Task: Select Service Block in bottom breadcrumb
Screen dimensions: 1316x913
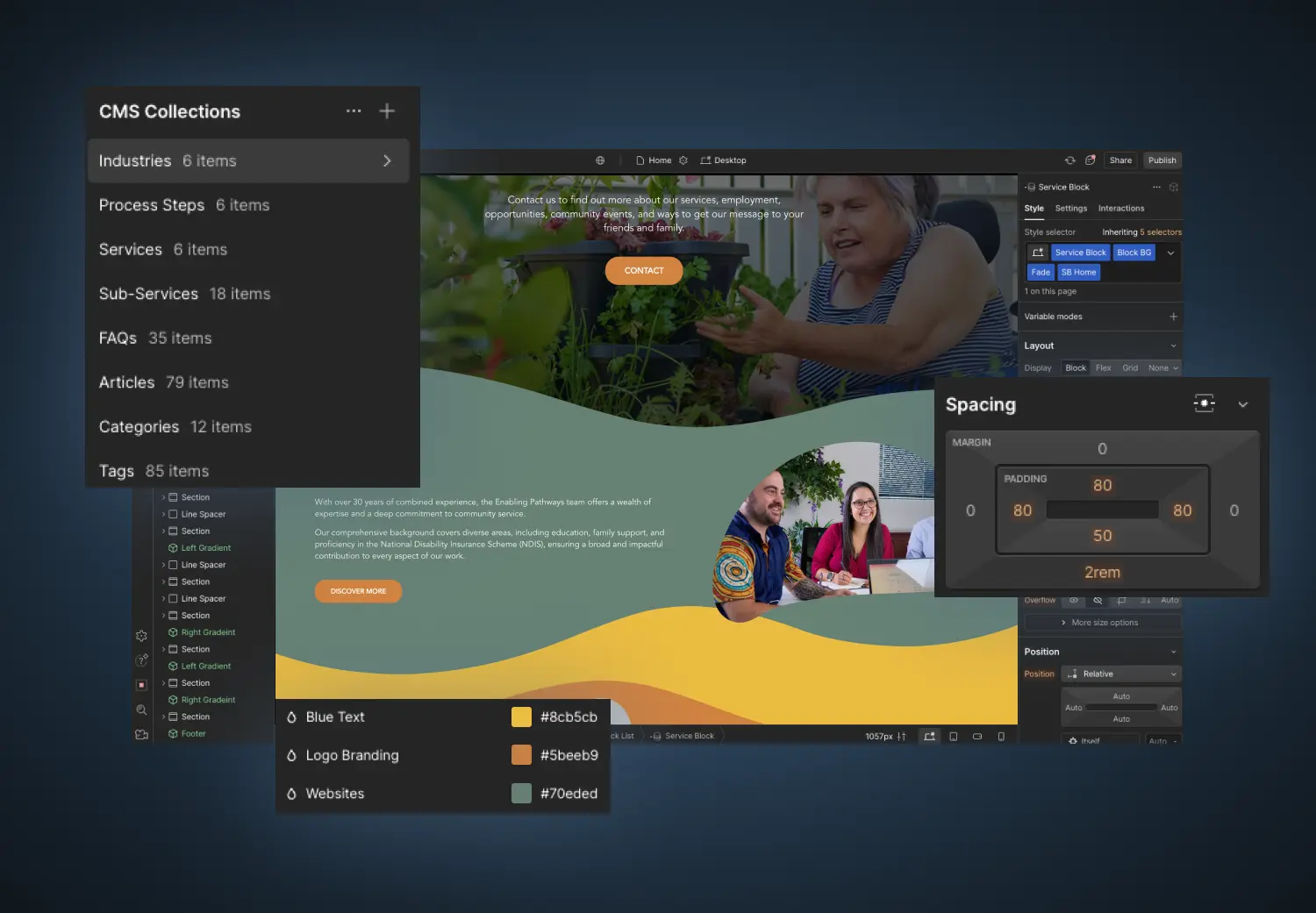Action: (x=683, y=736)
